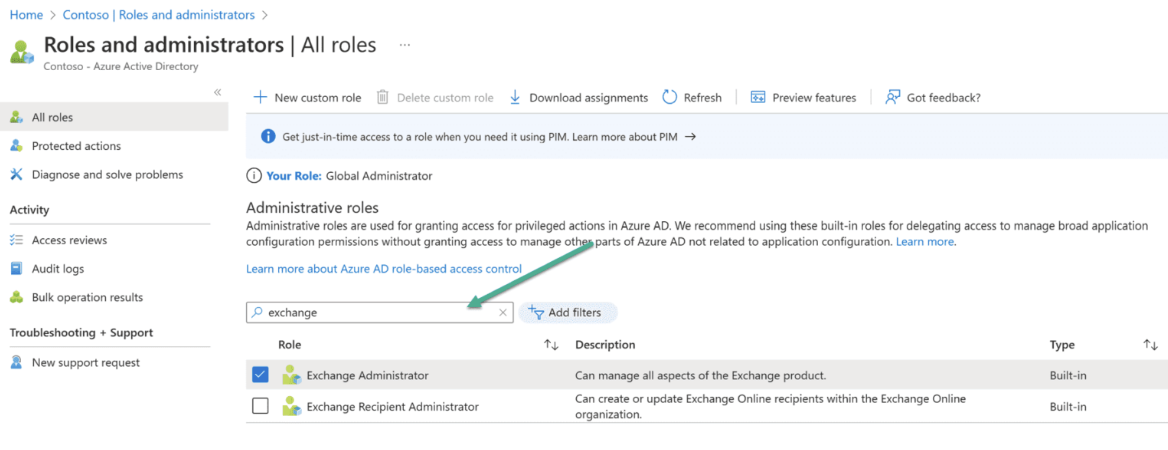Click the 'Can create or update Exchange Online recipients' description
The height and width of the screenshot is (450, 1168).
point(770,407)
